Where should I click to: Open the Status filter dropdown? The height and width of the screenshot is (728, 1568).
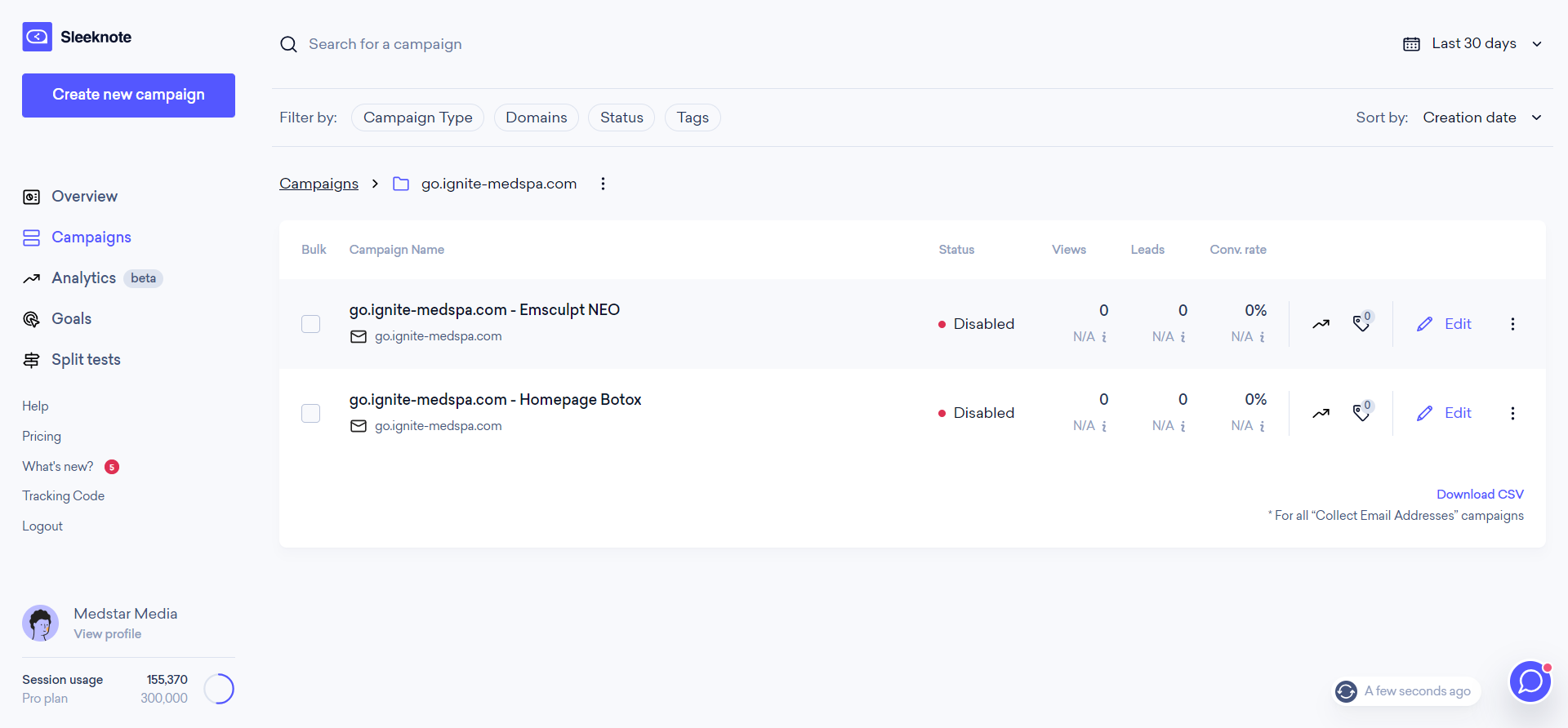[x=621, y=118]
